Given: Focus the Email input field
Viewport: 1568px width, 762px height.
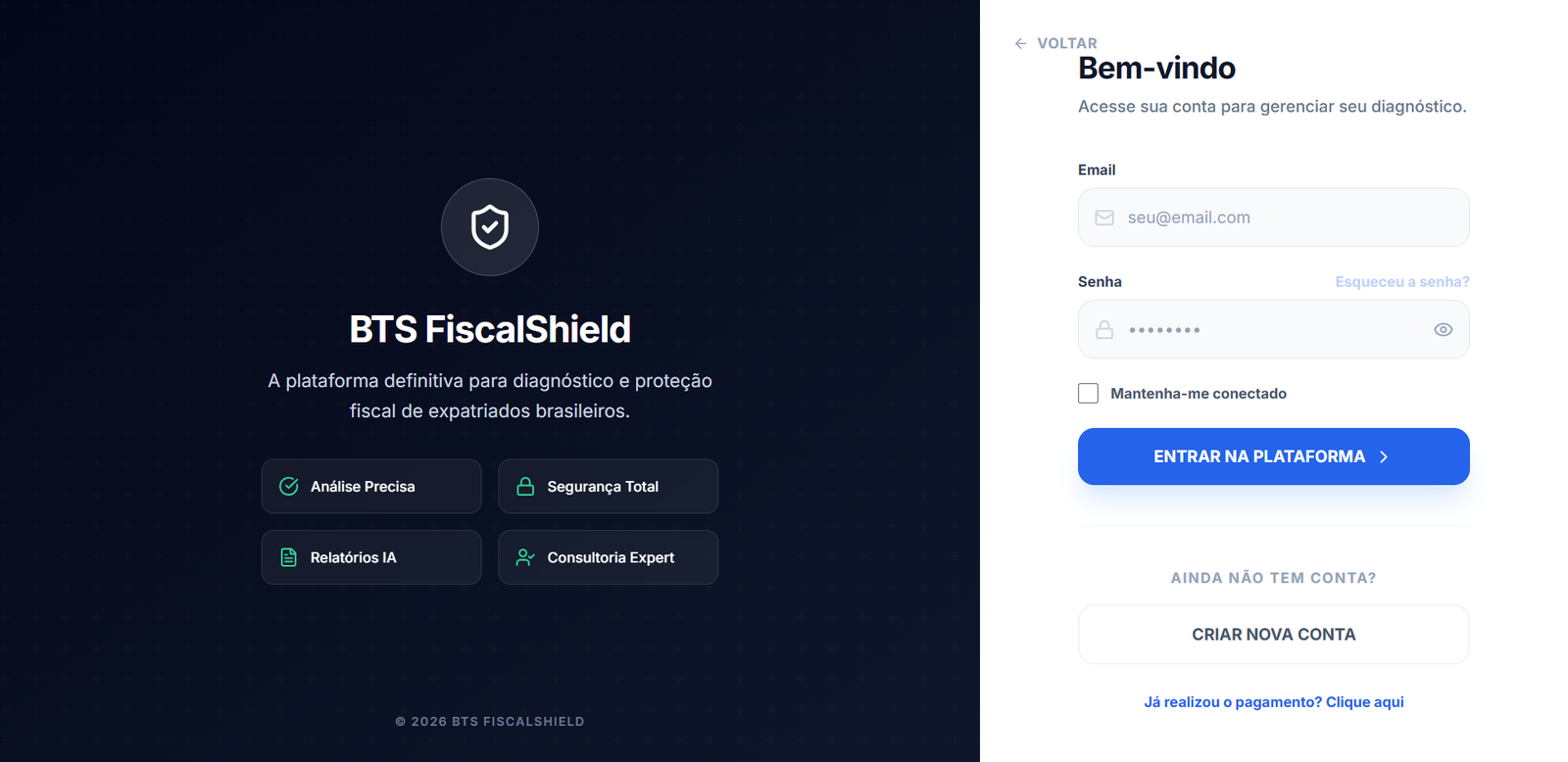Looking at the screenshot, I should pos(1284,217).
